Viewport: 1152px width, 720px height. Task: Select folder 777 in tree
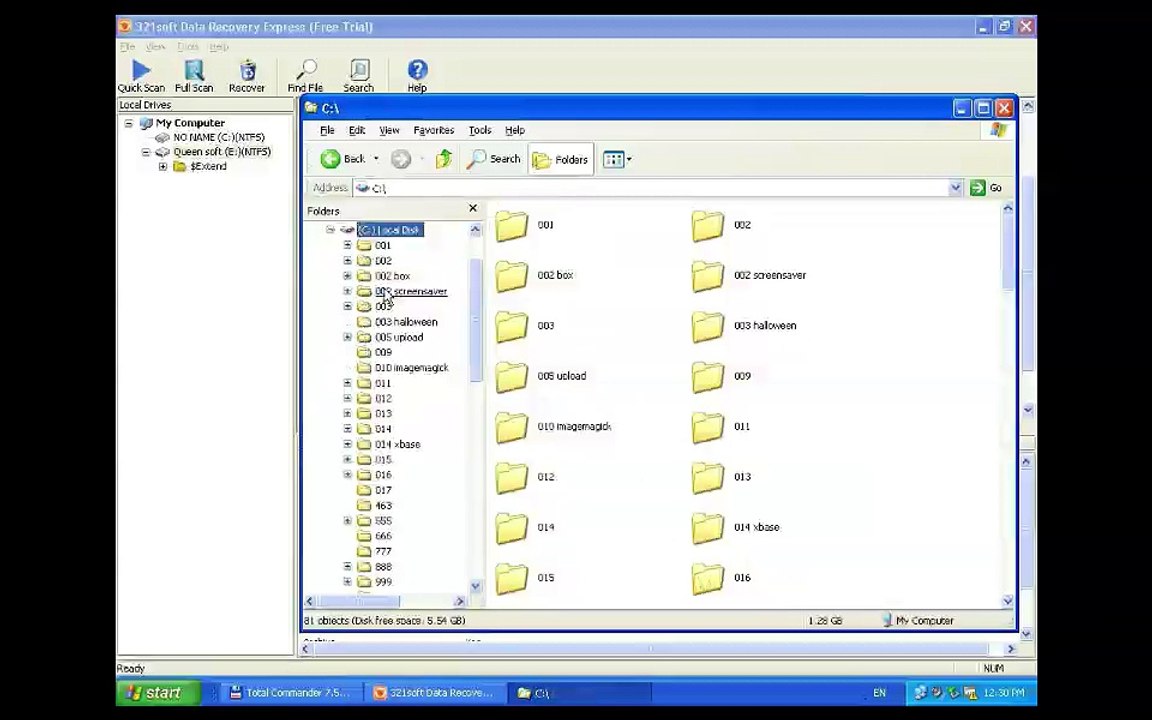click(x=383, y=551)
